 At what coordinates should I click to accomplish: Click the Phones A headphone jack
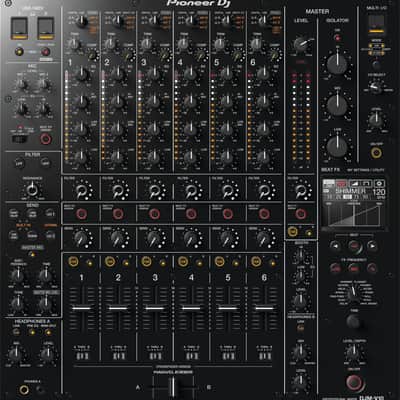click(x=24, y=389)
